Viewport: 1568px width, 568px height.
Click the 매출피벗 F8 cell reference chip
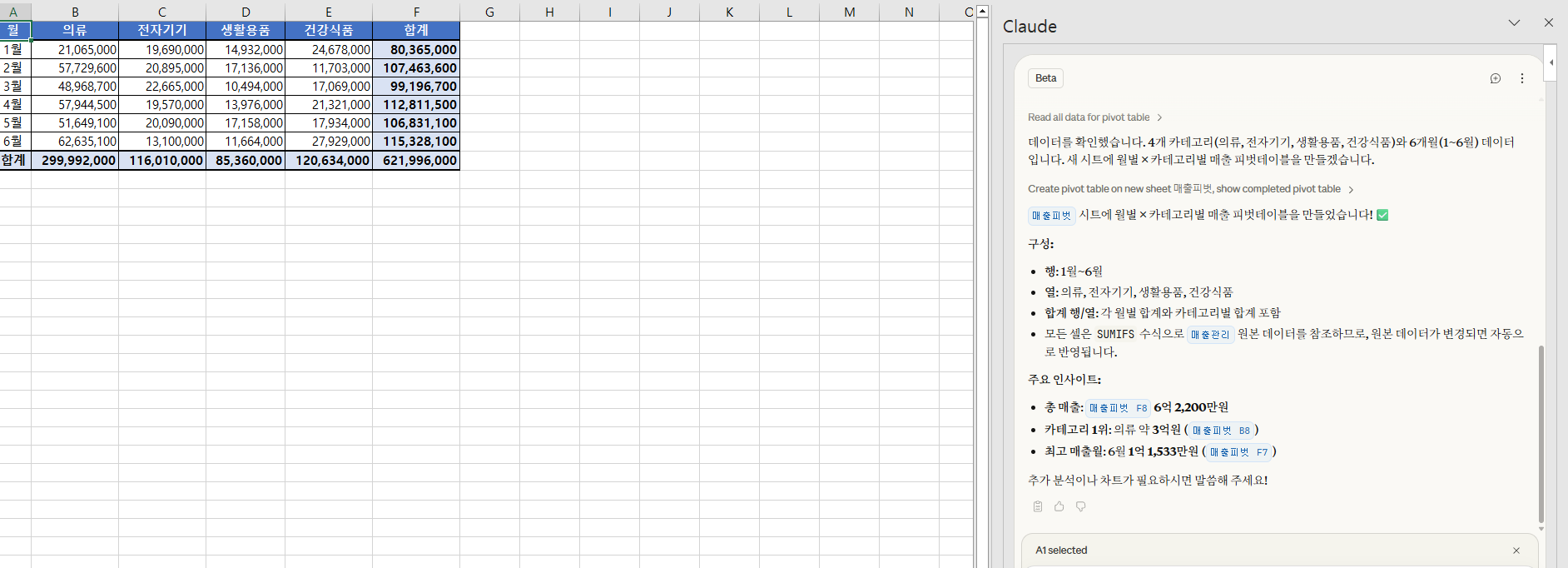coord(1118,408)
